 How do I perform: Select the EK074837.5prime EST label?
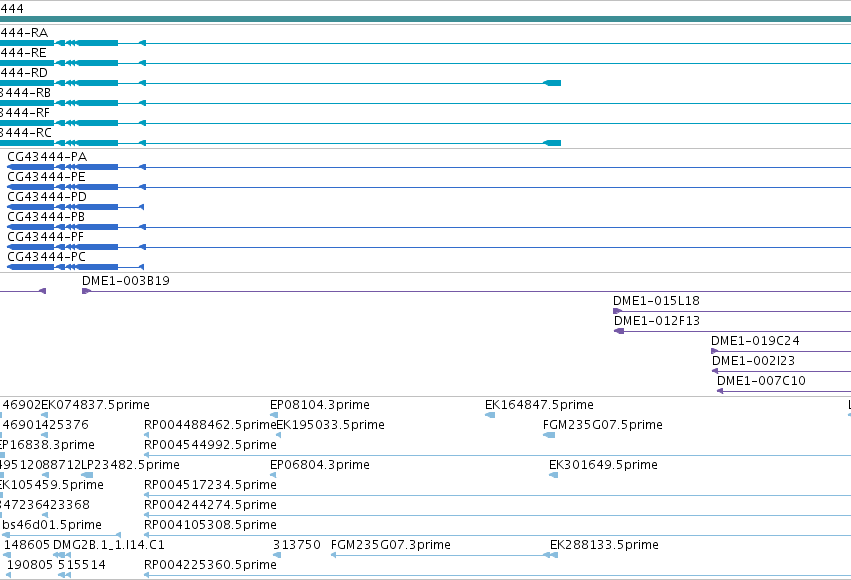point(96,405)
